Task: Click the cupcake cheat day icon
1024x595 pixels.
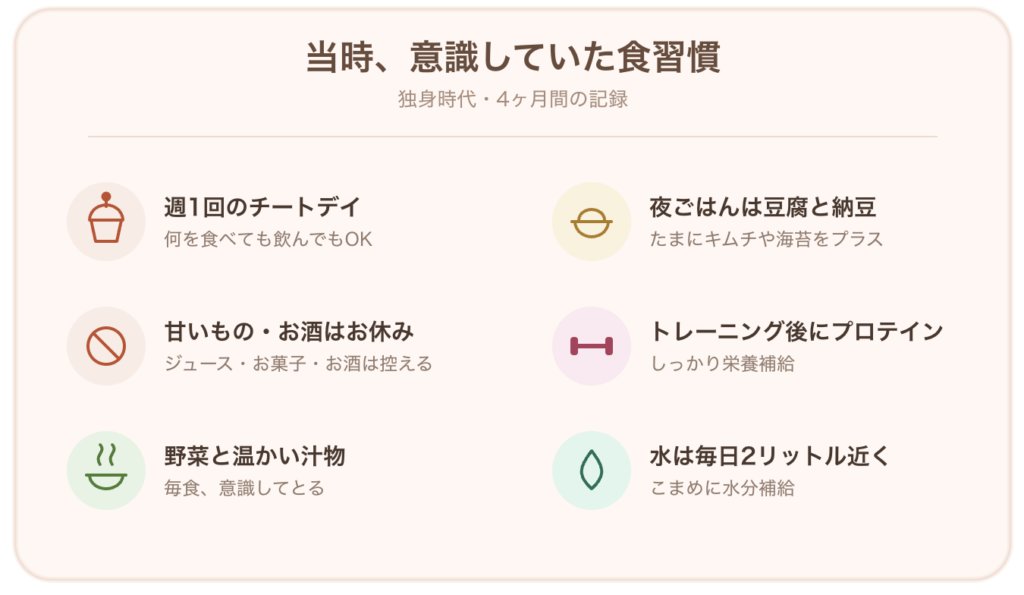Action: (x=106, y=221)
